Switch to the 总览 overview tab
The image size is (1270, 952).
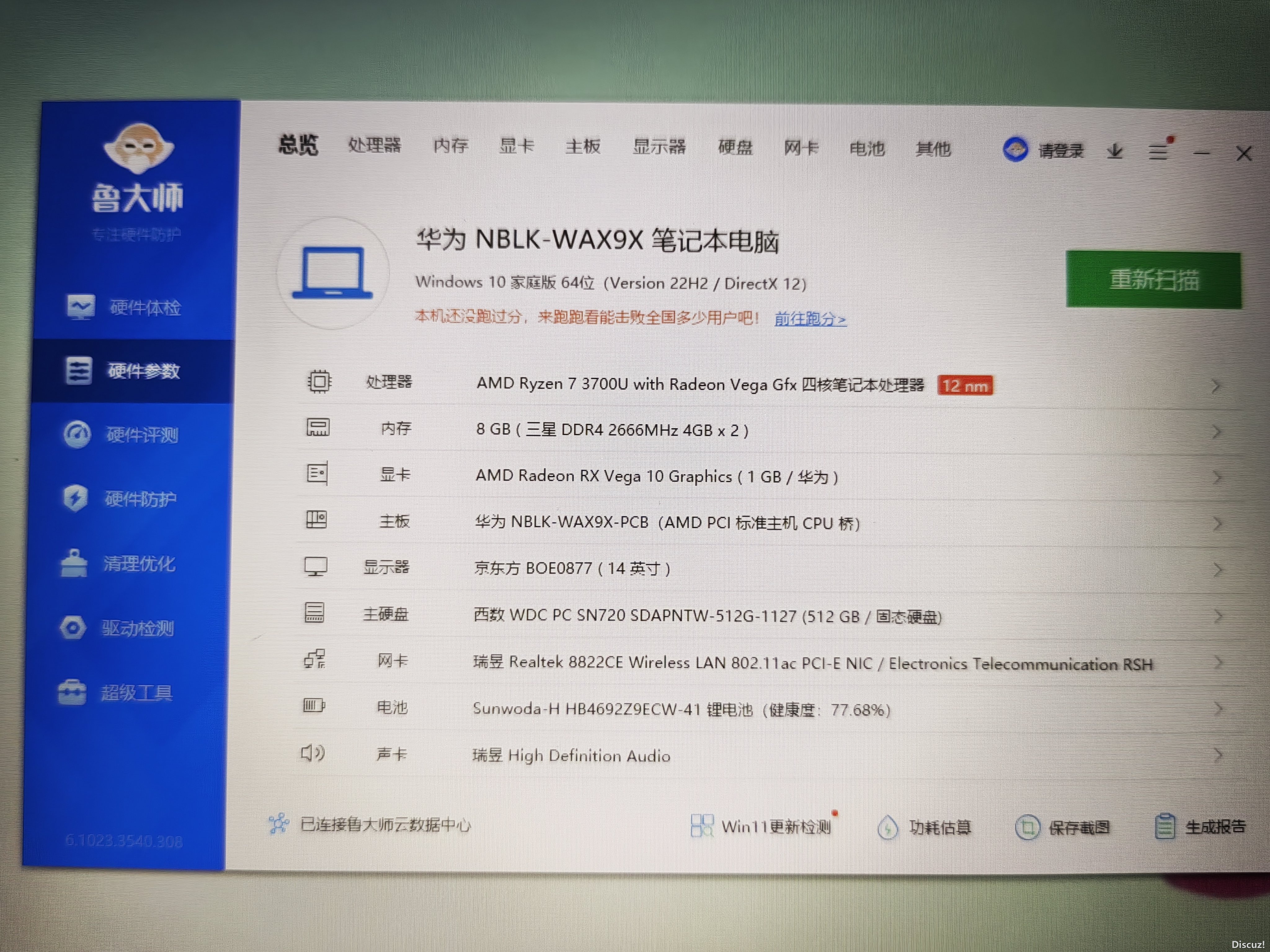coord(298,145)
